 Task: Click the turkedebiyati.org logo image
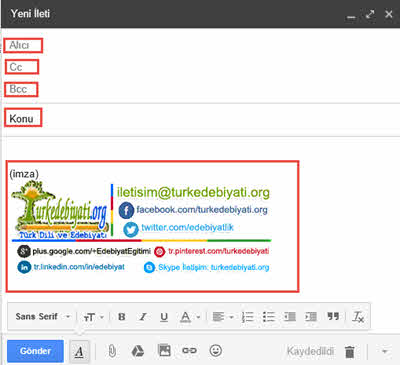coord(60,210)
